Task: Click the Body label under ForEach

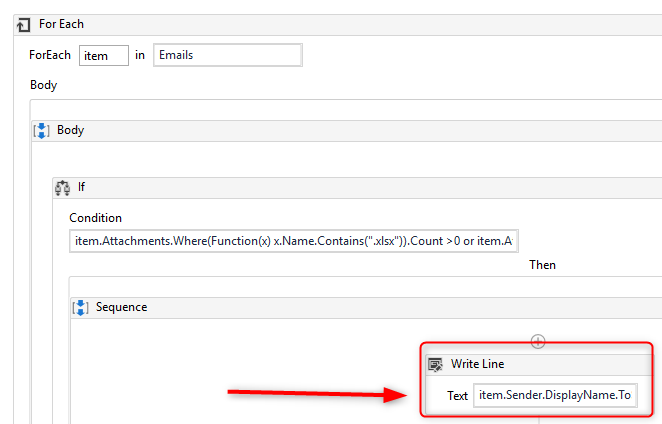Action: point(43,85)
